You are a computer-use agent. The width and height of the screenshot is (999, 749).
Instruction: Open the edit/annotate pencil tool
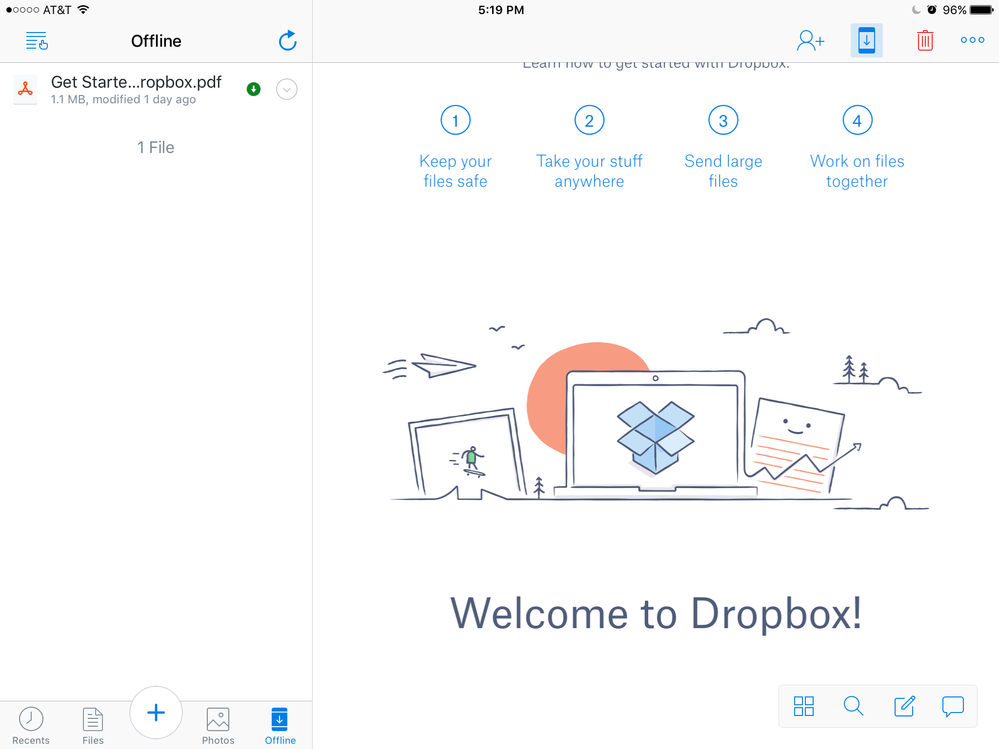pyautogui.click(x=904, y=707)
